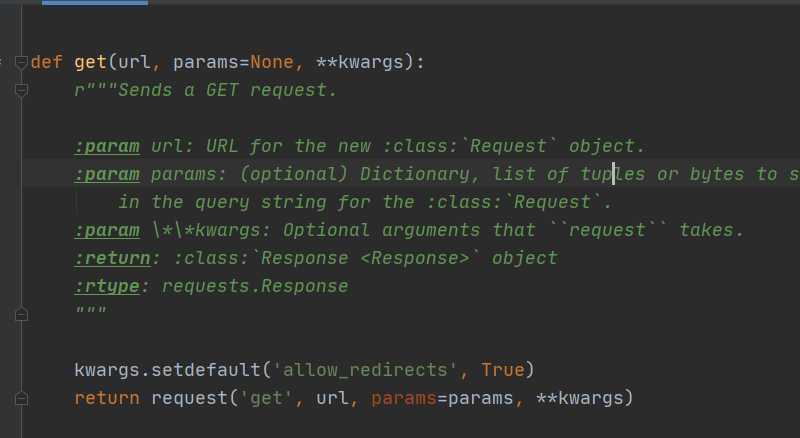Click the :param tag before \*\*kwargs

click(107, 230)
